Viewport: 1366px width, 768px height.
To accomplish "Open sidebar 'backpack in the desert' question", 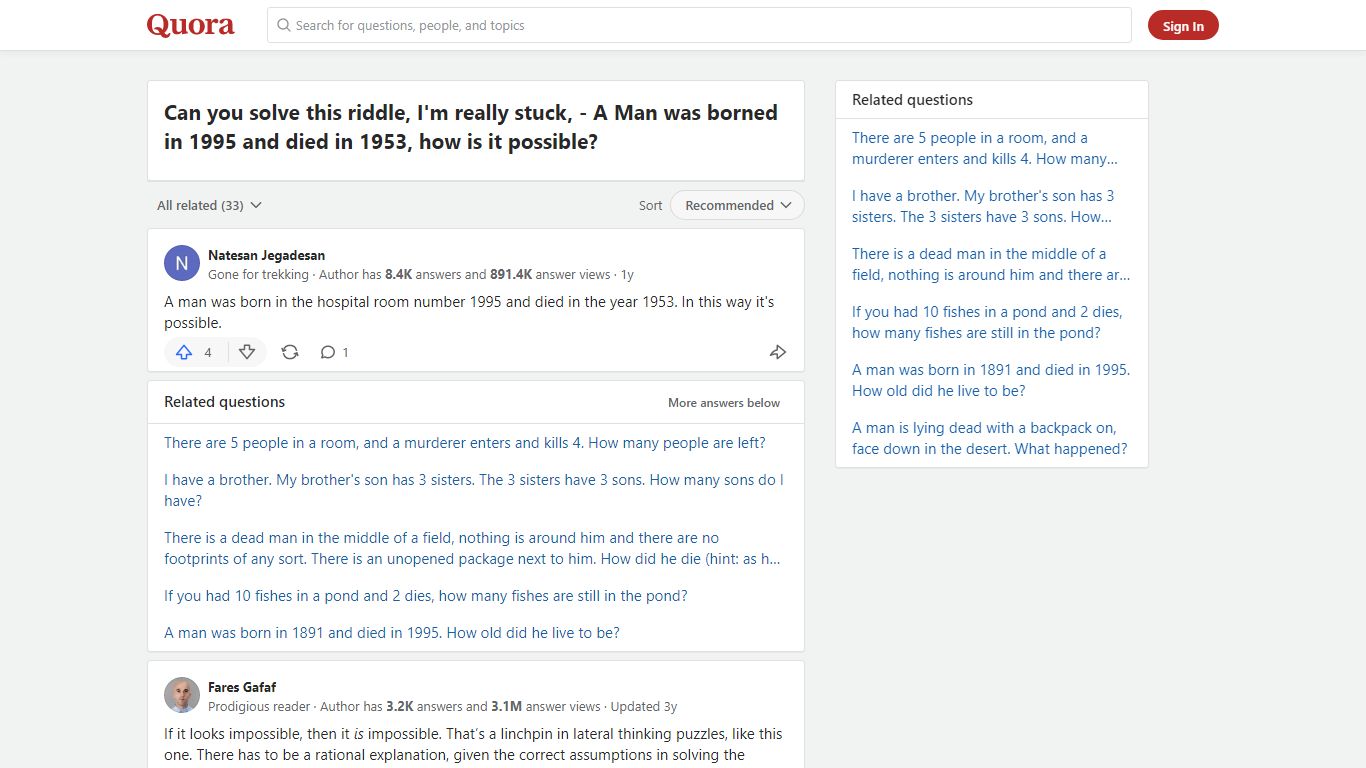I will [990, 438].
